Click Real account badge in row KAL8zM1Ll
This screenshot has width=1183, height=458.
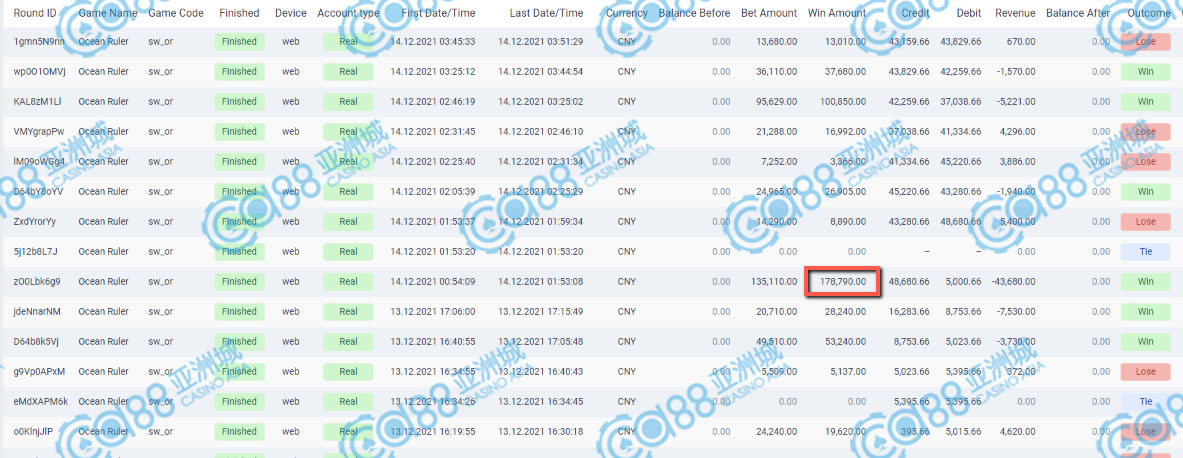[x=348, y=101]
